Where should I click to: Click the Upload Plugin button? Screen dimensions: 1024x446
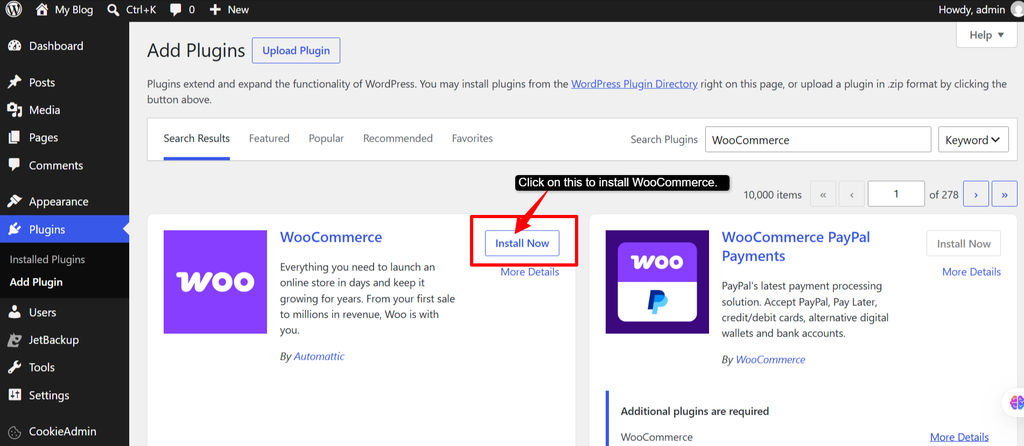tap(296, 50)
